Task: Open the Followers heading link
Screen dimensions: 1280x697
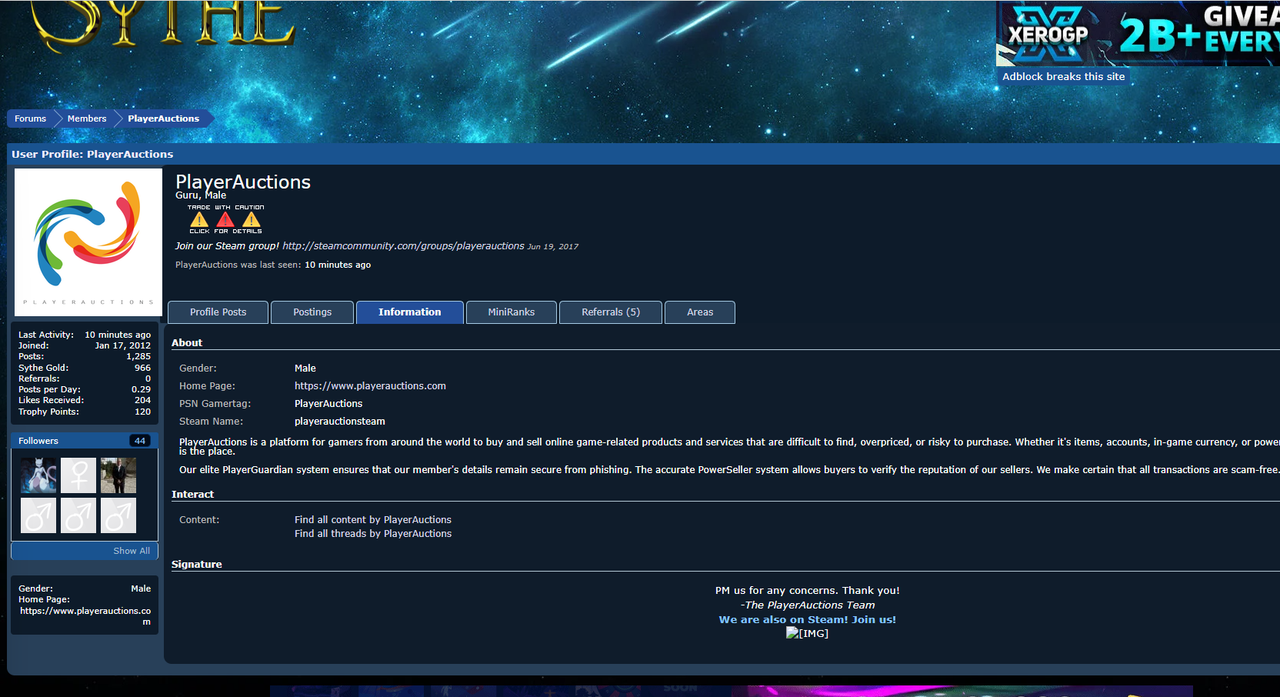Action: click(38, 441)
